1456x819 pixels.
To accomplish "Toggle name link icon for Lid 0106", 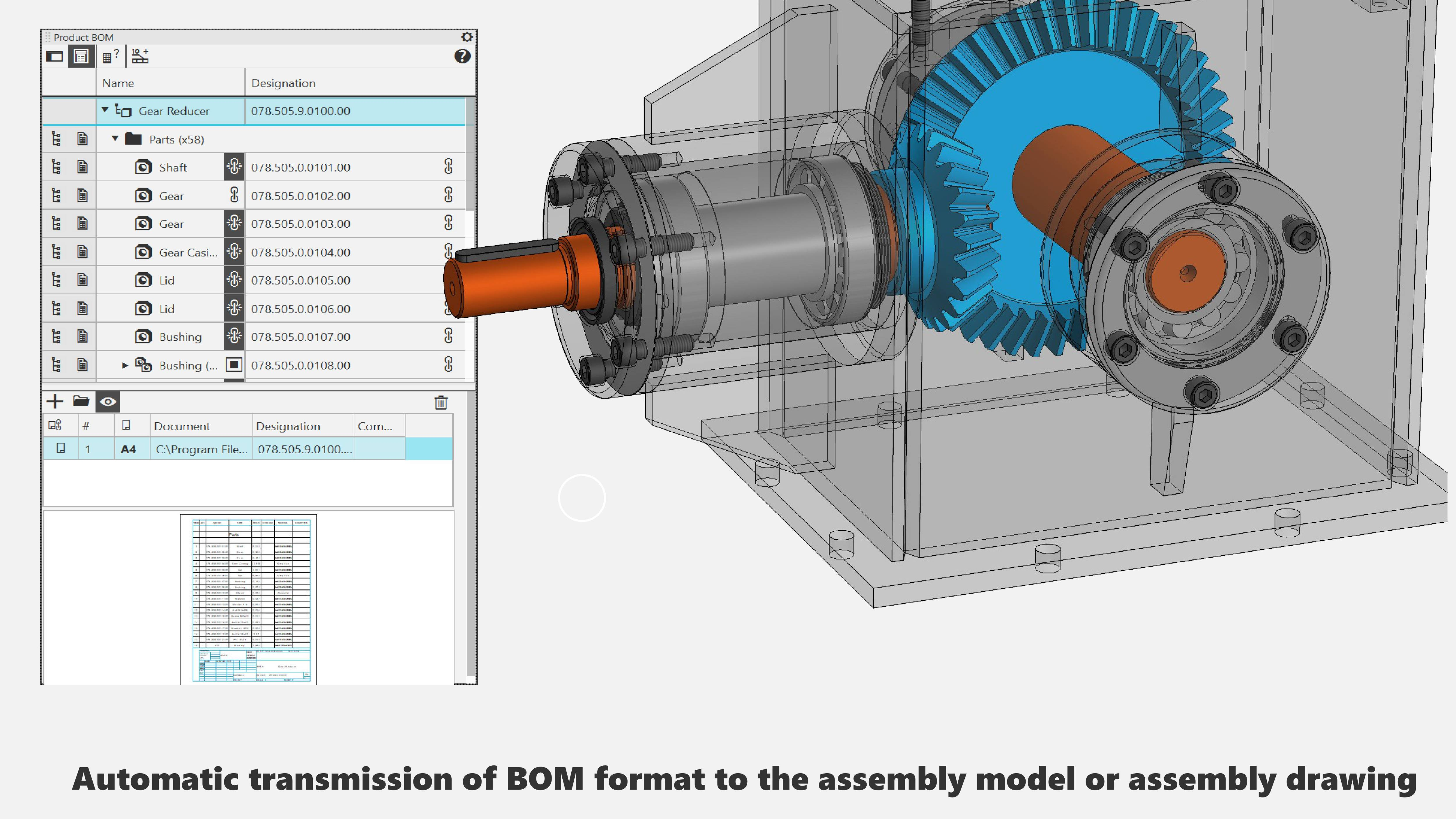I will pos(234,308).
